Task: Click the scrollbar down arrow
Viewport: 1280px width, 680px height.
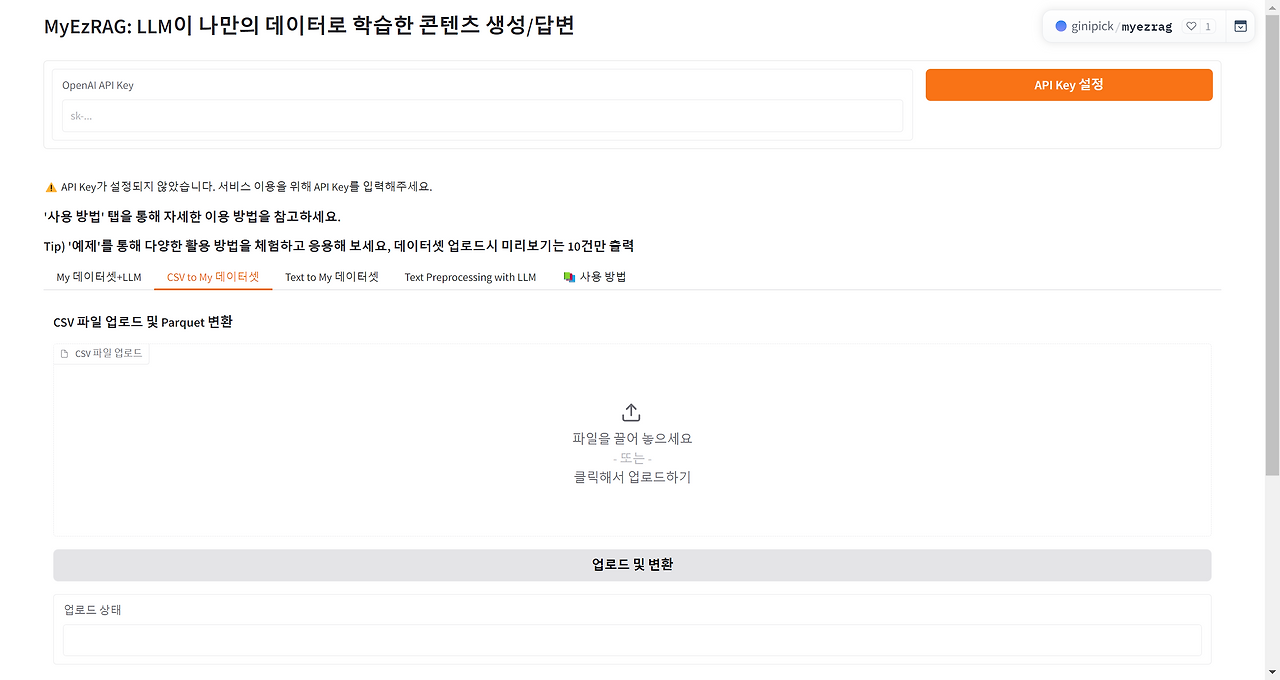Action: tap(1272, 672)
